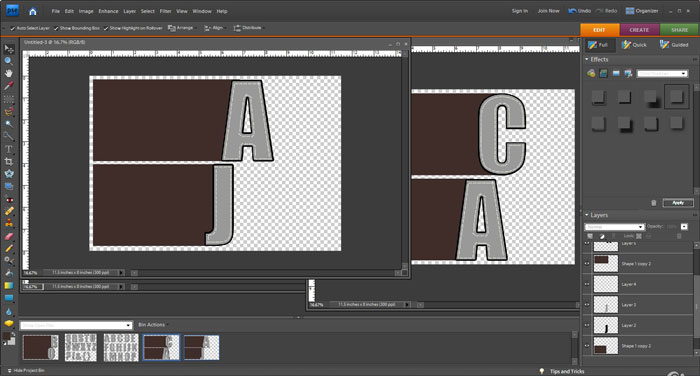Show Photo Effects category in Effects panel

[616, 73]
